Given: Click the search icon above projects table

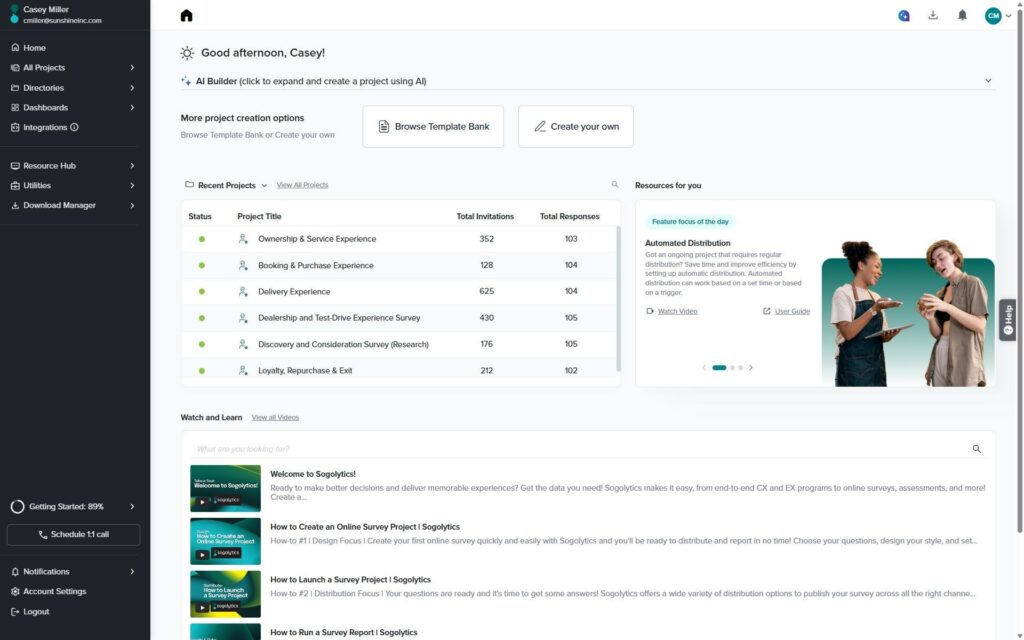Looking at the screenshot, I should click(615, 185).
